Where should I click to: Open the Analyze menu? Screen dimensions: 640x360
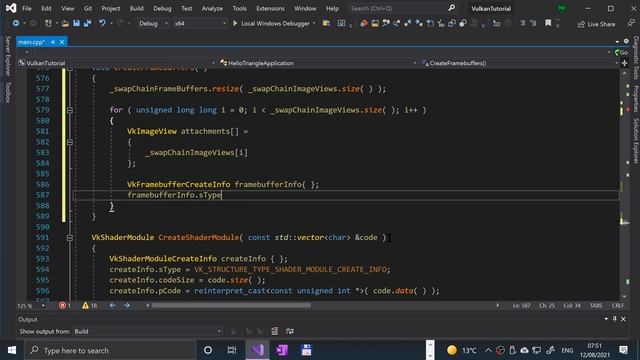pyautogui.click(x=212, y=9)
